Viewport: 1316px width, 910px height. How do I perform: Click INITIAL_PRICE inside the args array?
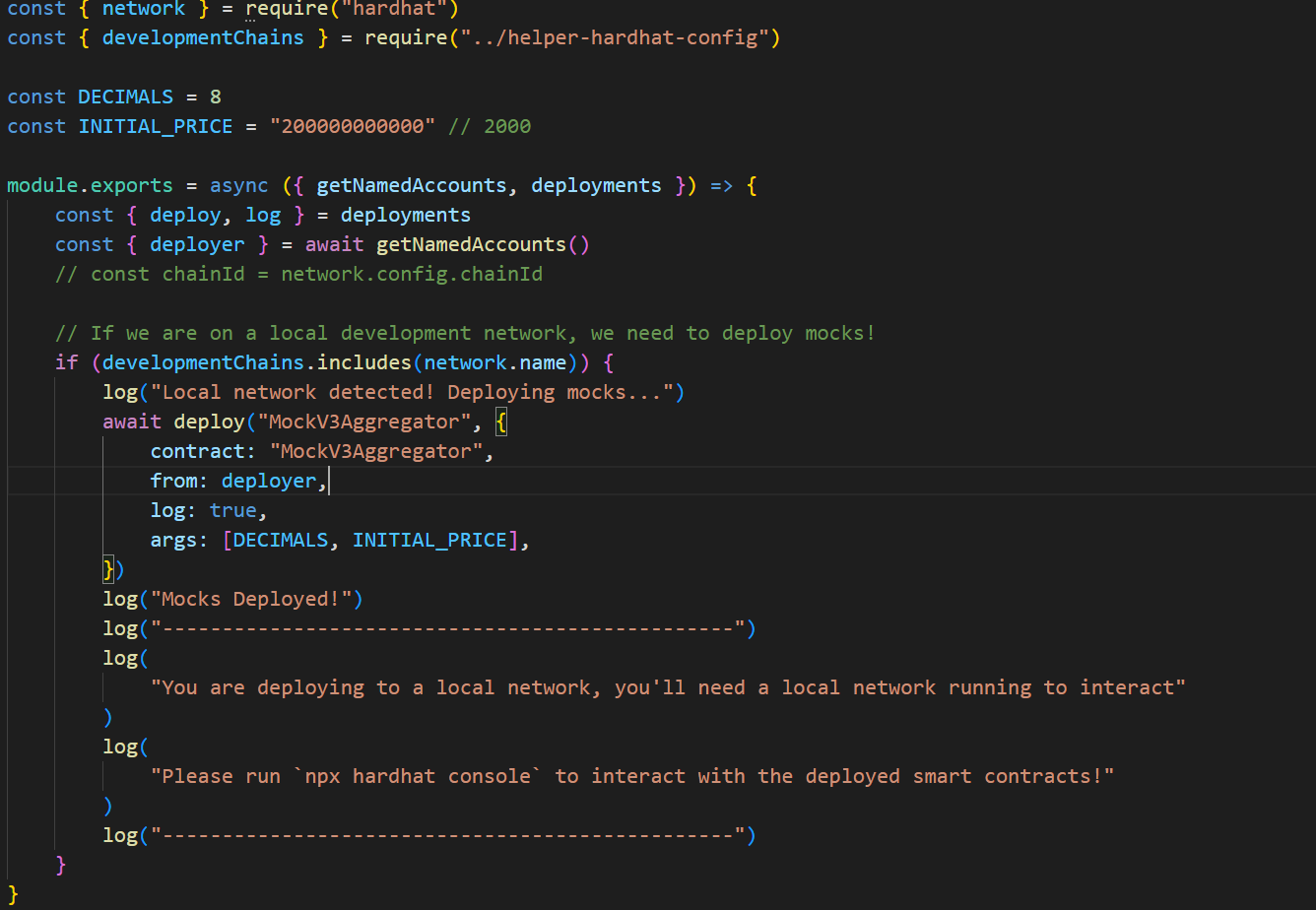pyautogui.click(x=428, y=541)
